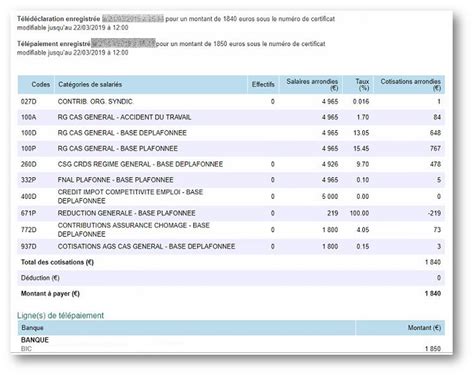Click 'Montant à payer (€)' label
Screen dimensions: 474x376
tap(50, 293)
